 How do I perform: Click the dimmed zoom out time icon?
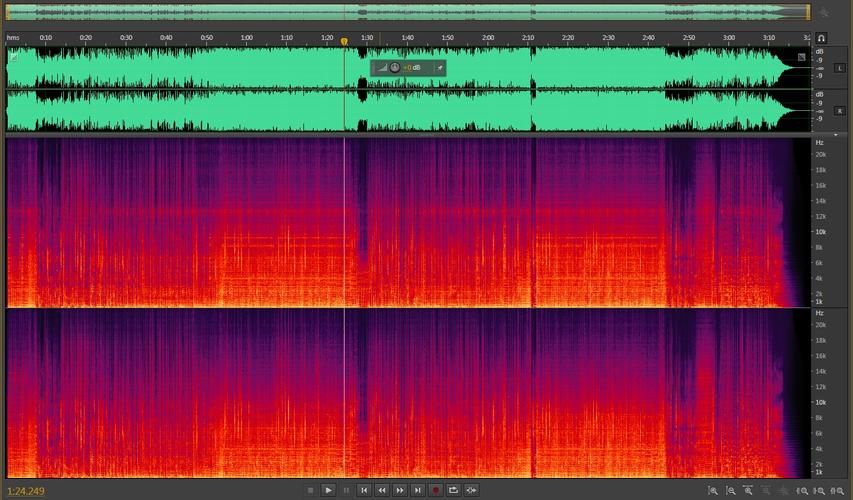pyautogui.click(x=766, y=491)
